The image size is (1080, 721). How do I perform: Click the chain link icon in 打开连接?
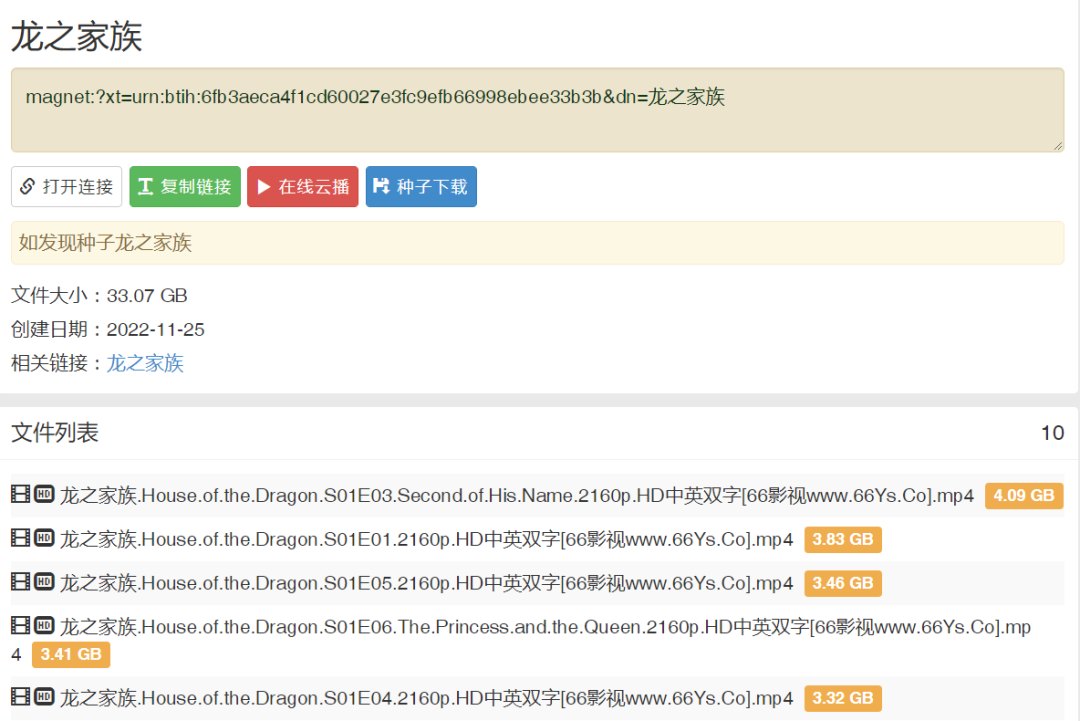pos(28,187)
